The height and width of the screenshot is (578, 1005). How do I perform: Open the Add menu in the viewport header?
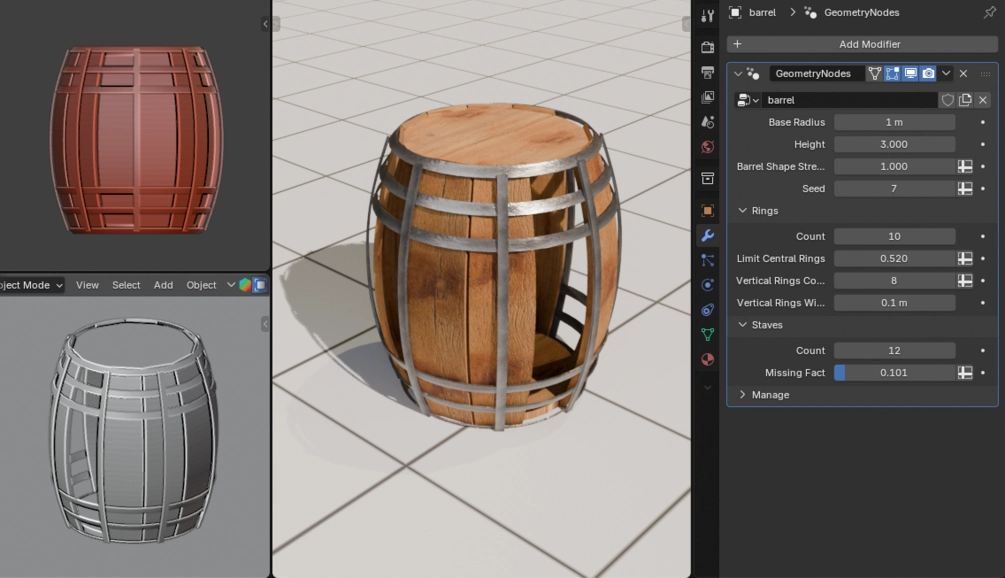pyautogui.click(x=162, y=284)
